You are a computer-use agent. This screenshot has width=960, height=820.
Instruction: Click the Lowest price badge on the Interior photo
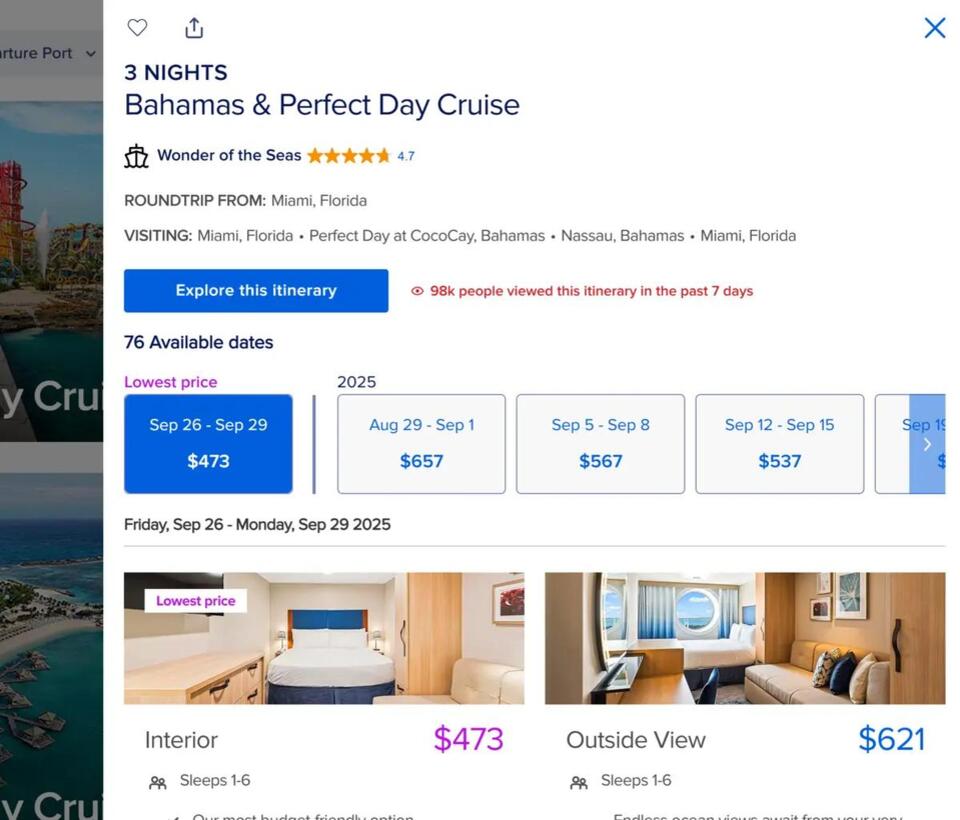pos(194,600)
